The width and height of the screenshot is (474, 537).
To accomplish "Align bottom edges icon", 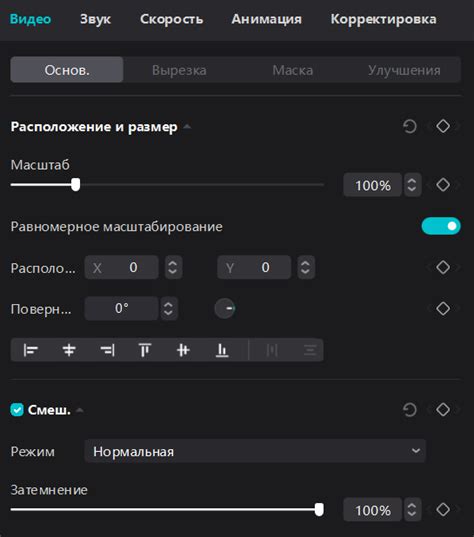I will 222,350.
